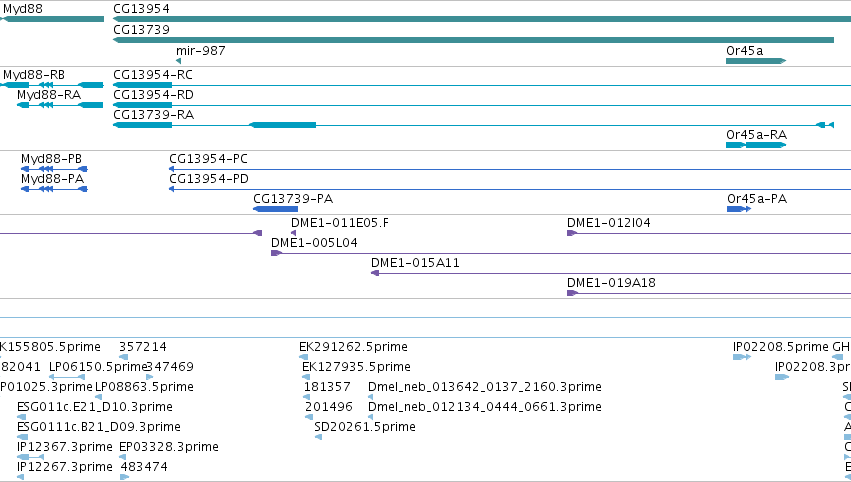This screenshot has height=482, width=851.
Task: Click the CG13954-RD transcript label
Action: [153, 94]
